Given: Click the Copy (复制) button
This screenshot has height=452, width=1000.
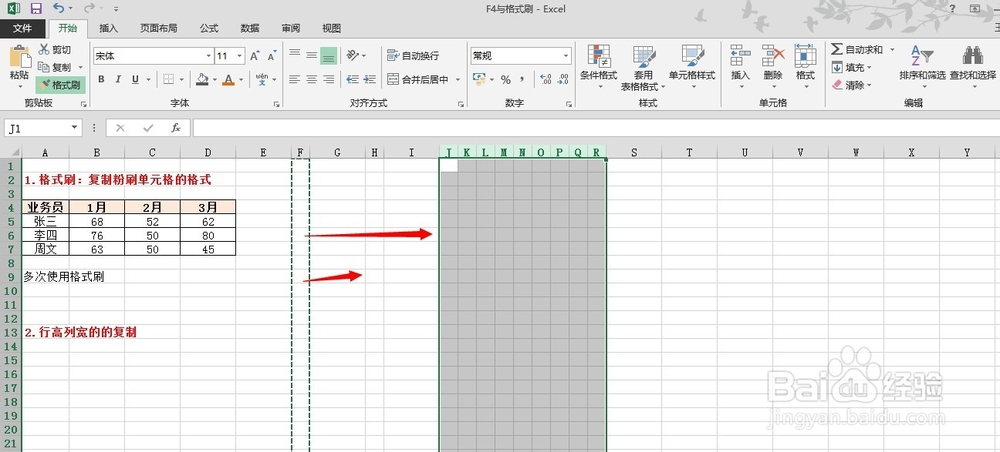Looking at the screenshot, I should [54, 67].
